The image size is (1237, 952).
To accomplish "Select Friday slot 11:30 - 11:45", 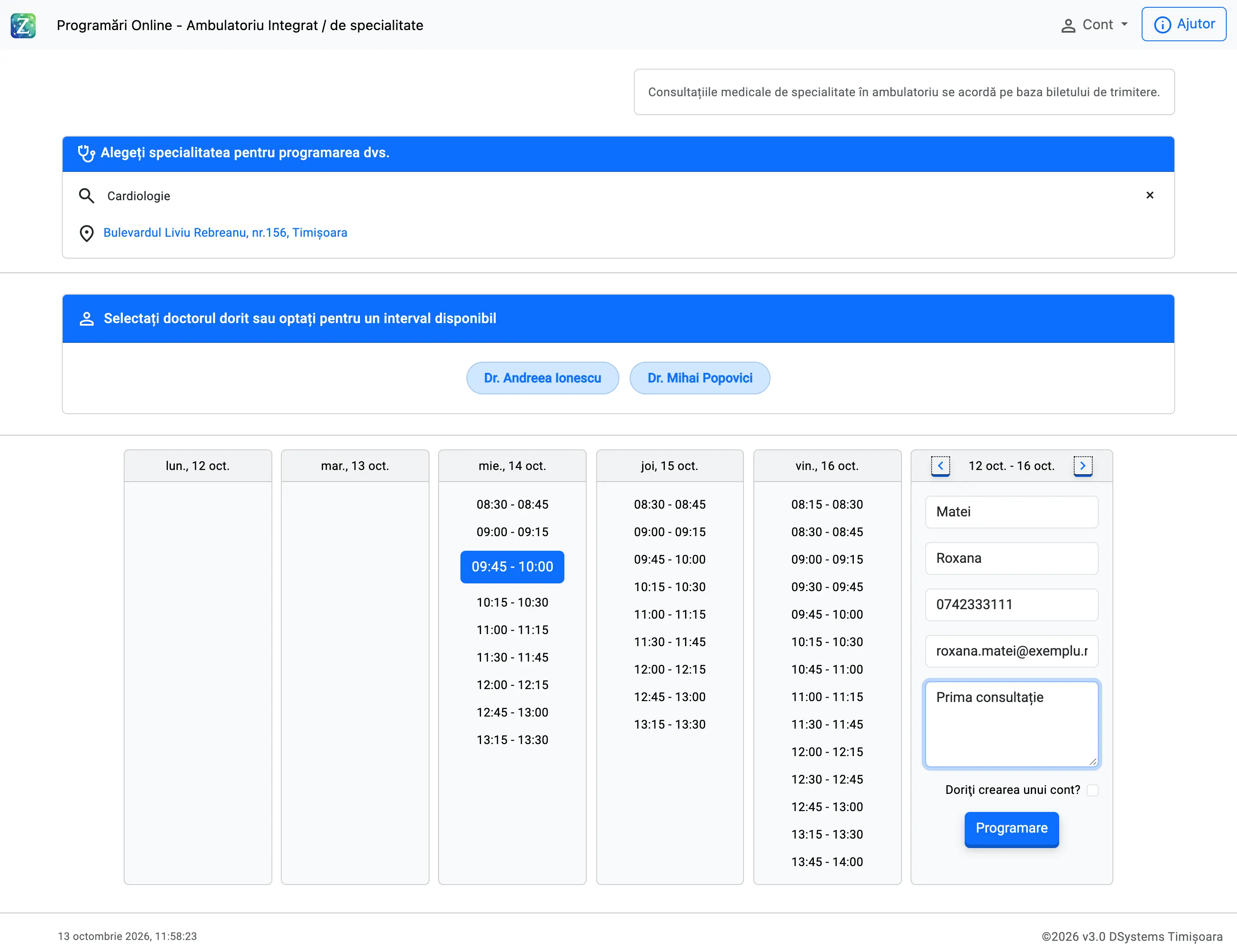I will [x=828, y=724].
